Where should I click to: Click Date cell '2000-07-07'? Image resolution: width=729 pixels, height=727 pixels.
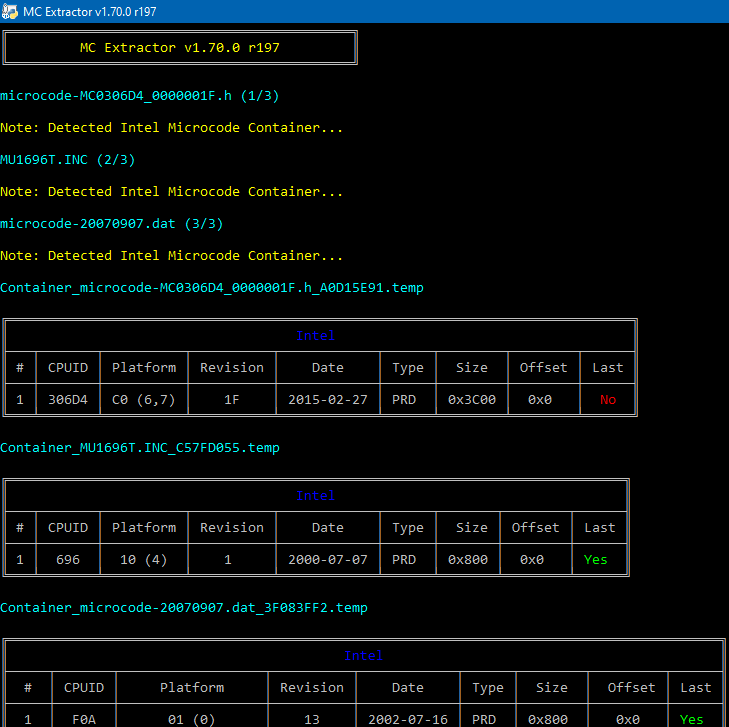point(328,560)
